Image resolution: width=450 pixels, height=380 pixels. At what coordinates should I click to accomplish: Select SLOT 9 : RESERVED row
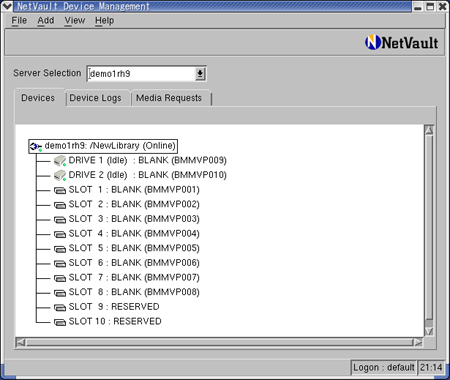(x=107, y=307)
